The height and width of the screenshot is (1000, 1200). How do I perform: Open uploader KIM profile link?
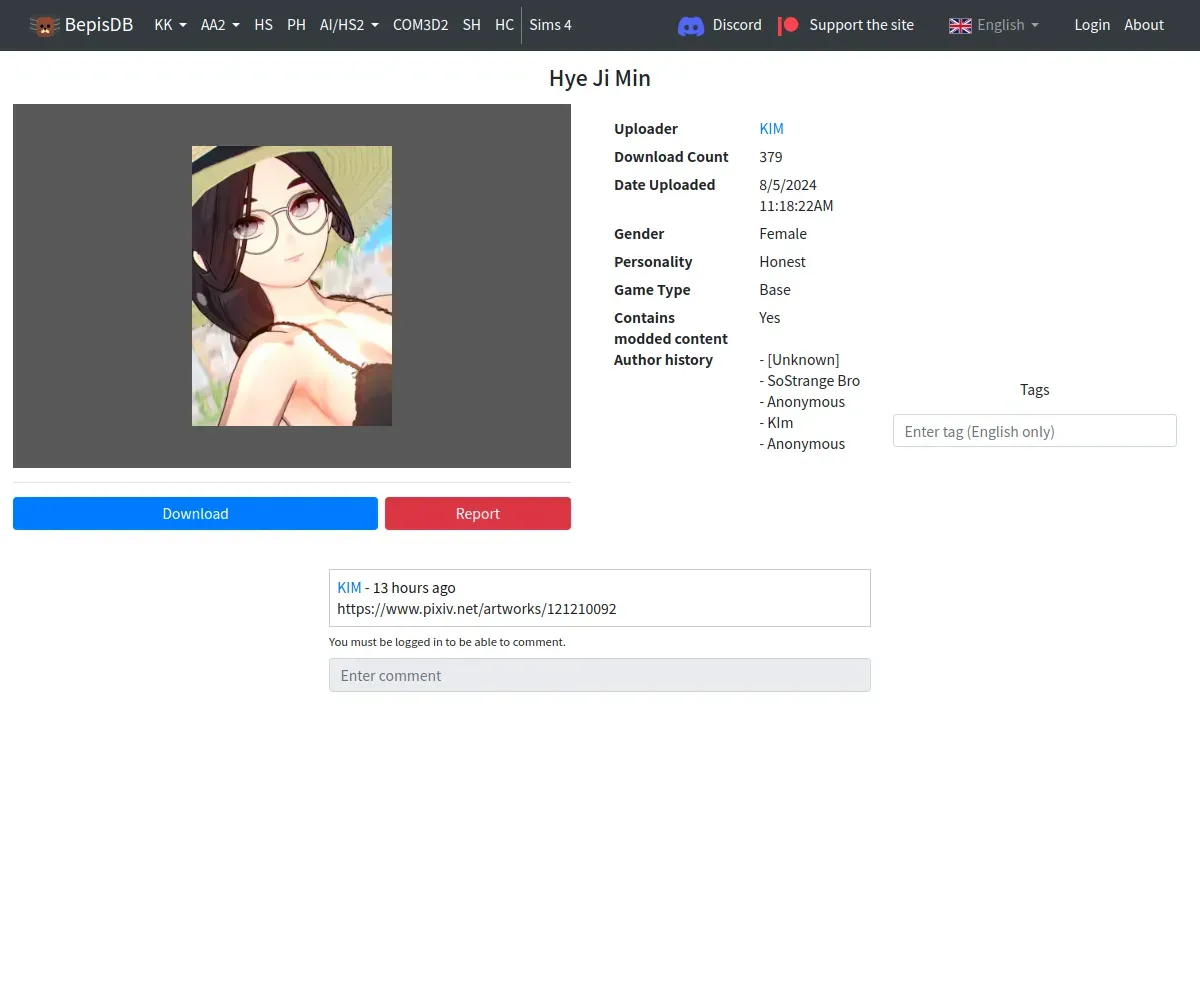click(771, 129)
